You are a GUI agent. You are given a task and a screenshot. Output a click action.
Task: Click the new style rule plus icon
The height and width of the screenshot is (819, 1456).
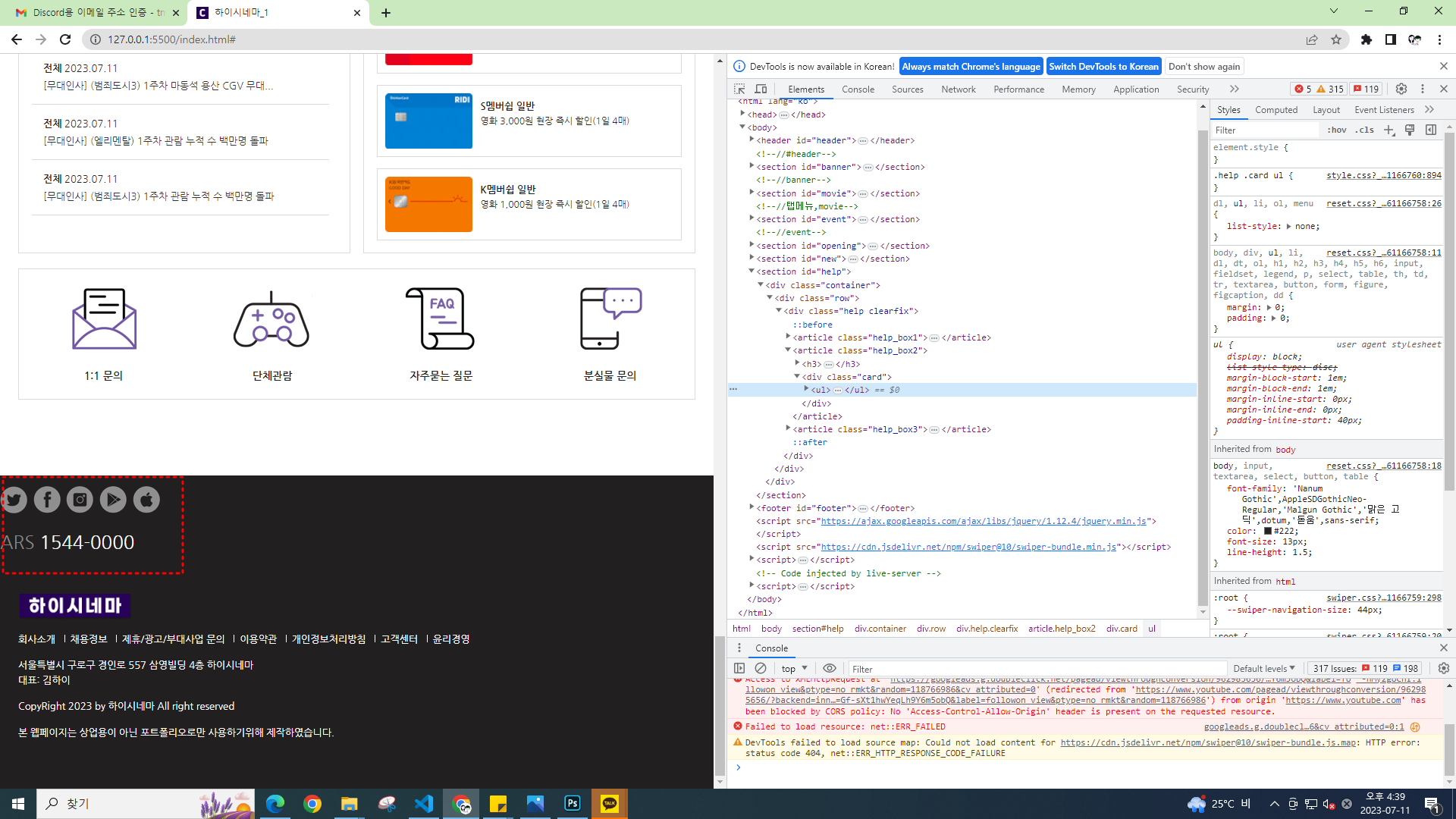(x=1389, y=130)
